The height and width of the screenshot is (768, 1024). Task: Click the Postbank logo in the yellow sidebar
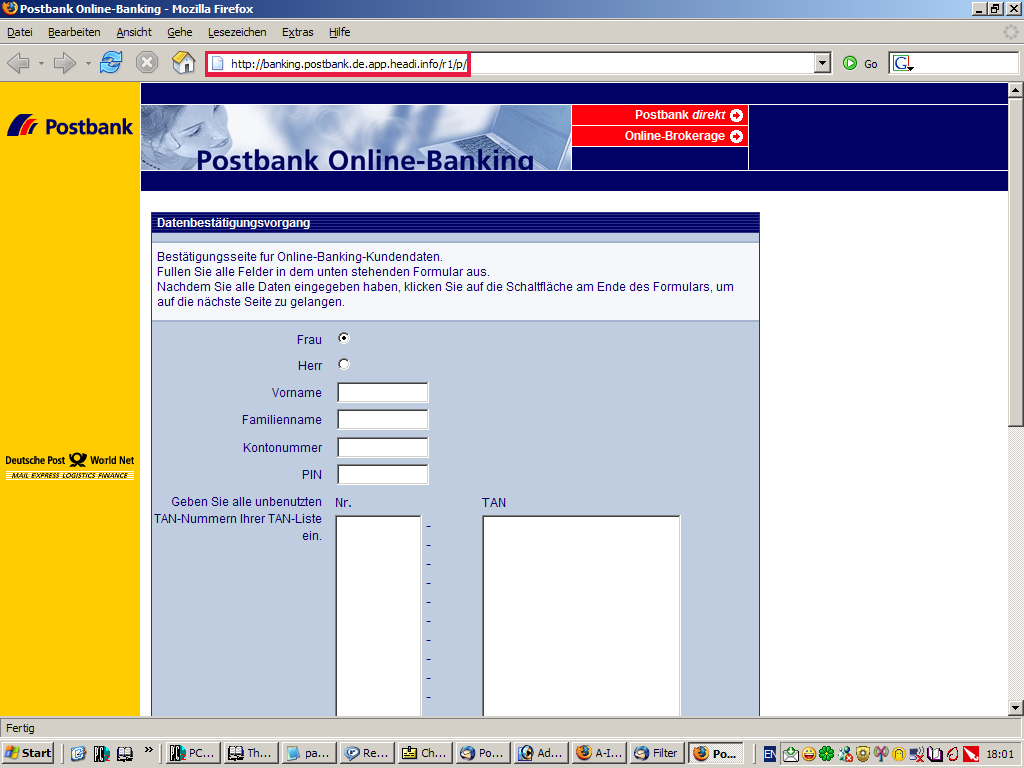tap(70, 125)
